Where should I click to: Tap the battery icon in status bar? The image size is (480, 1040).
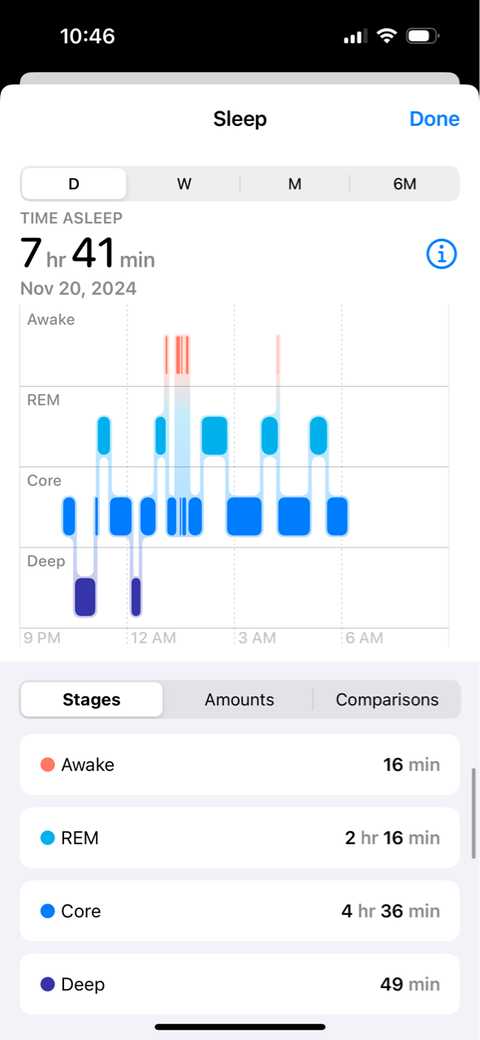(420, 36)
